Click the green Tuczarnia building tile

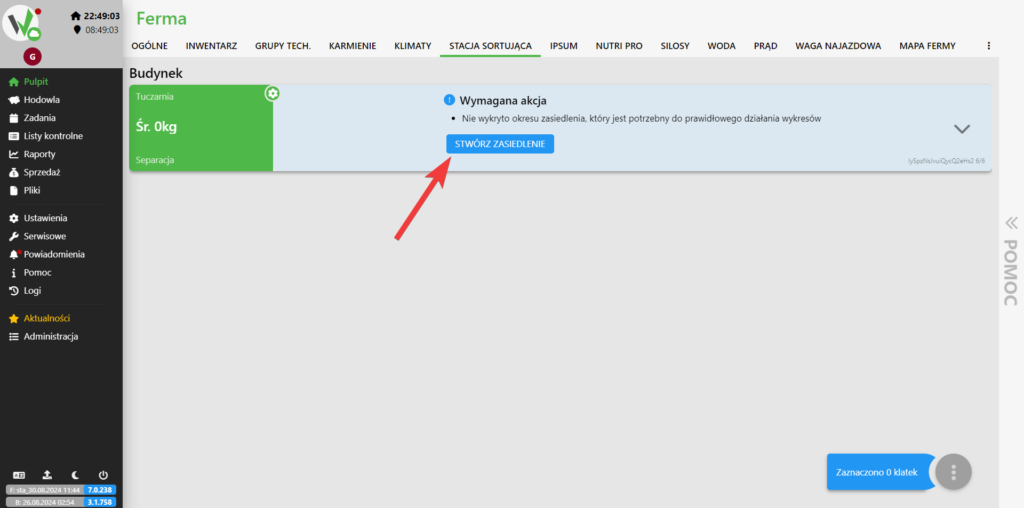(x=200, y=128)
